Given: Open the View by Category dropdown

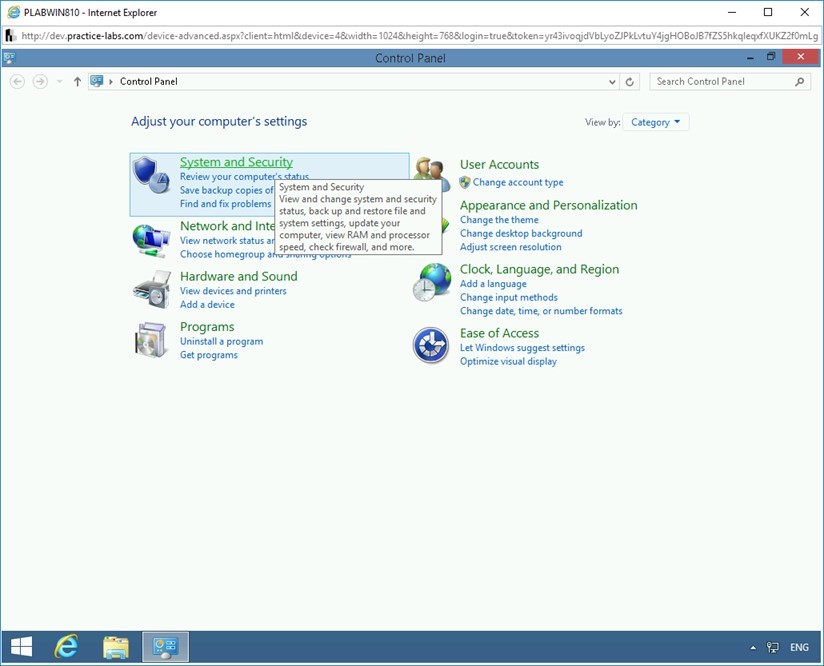Looking at the screenshot, I should (x=657, y=121).
